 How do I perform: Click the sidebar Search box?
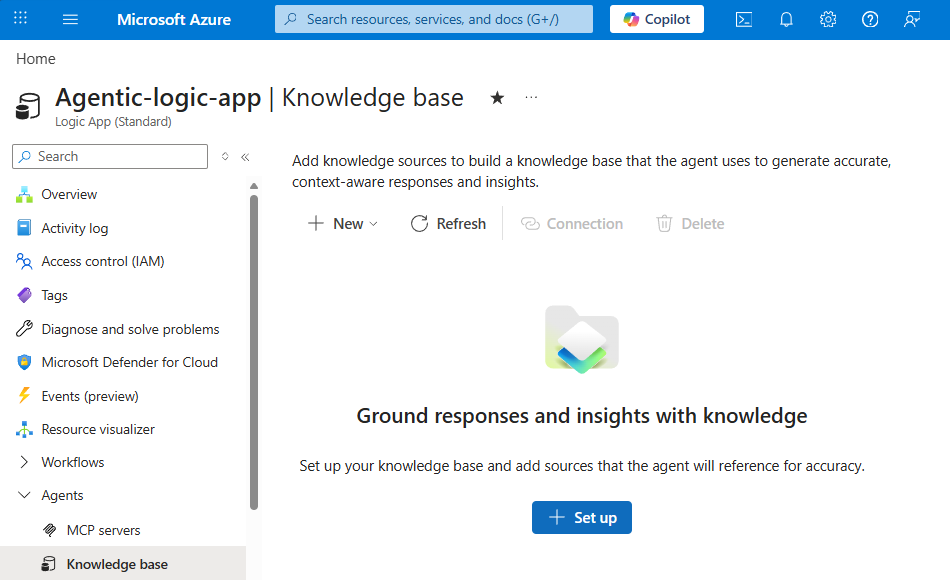tap(110, 156)
